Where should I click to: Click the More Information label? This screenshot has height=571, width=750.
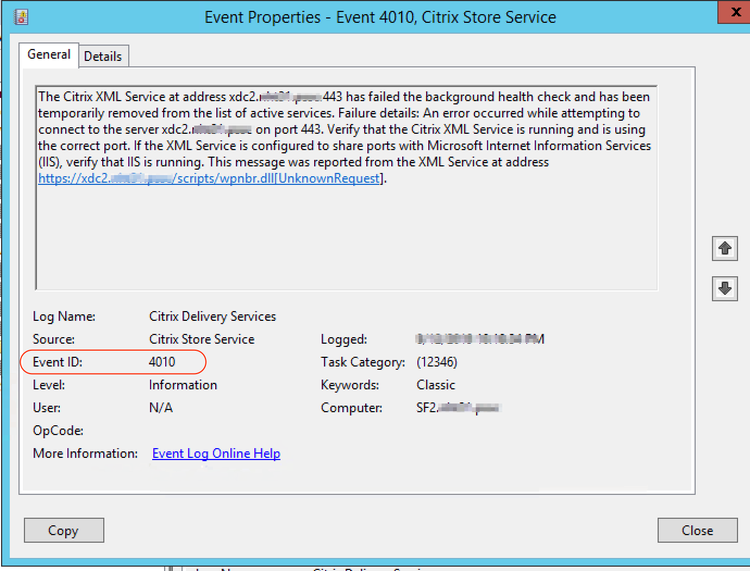coord(85,453)
